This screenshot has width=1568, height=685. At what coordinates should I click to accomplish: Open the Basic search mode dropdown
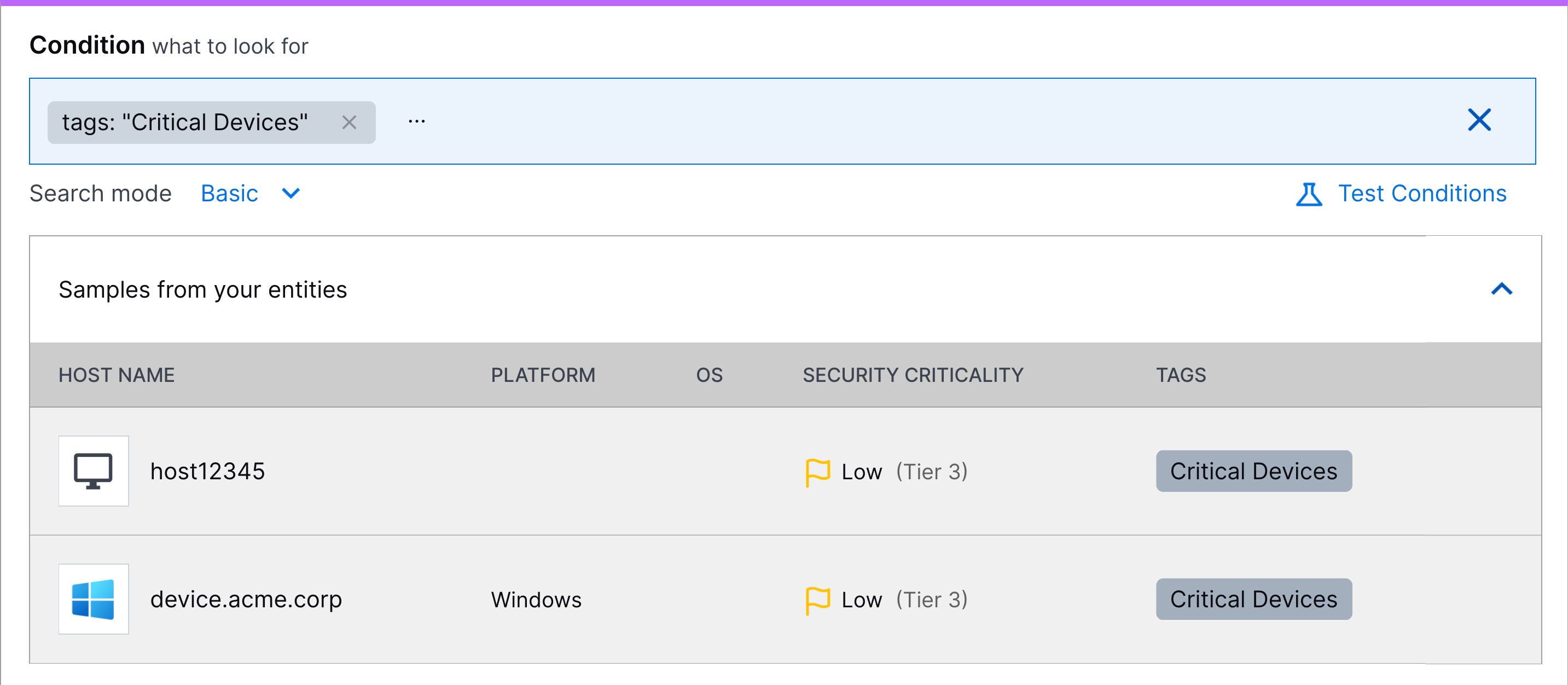(250, 194)
